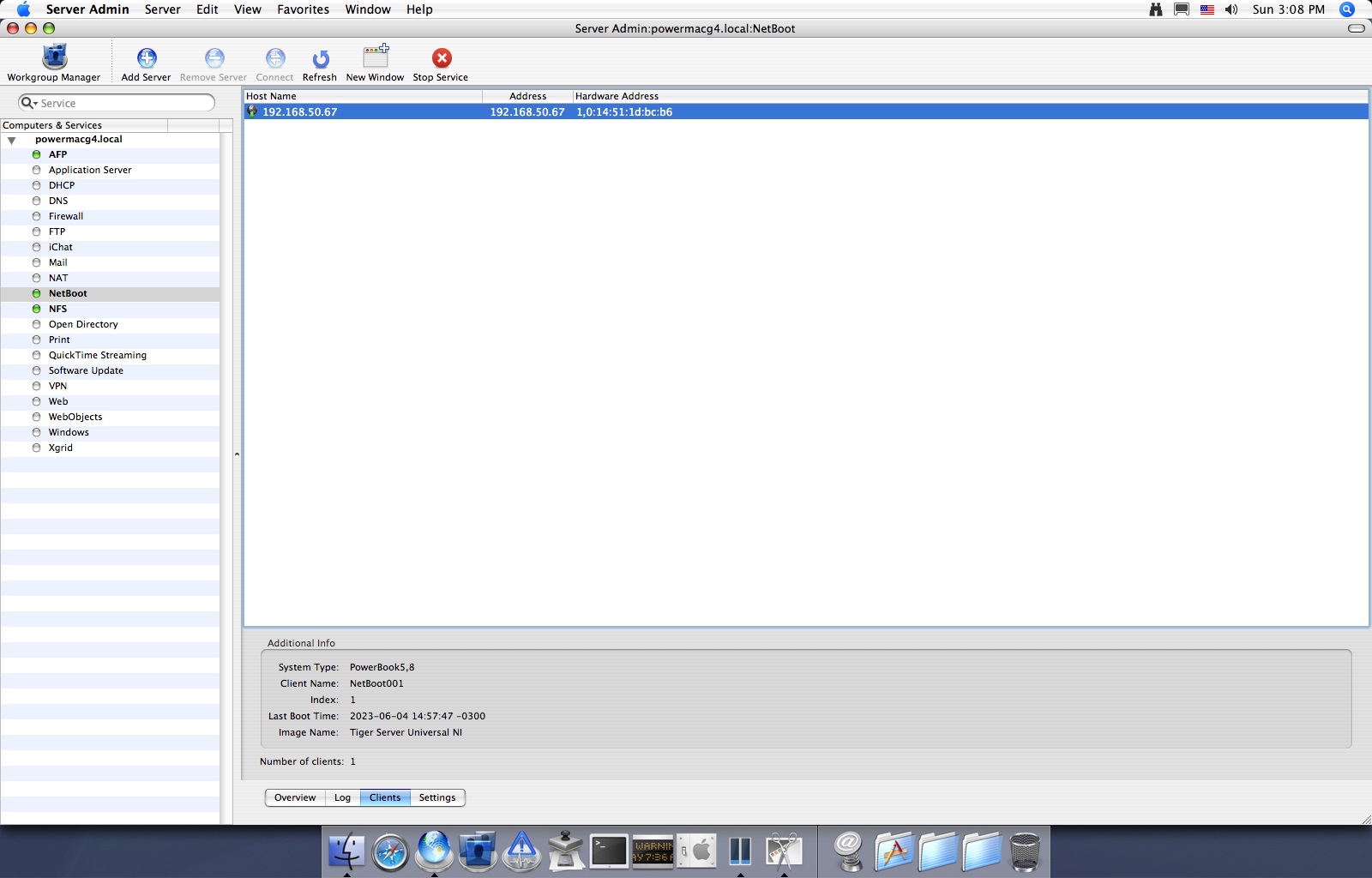Sort clients by Address column header

pos(527,96)
